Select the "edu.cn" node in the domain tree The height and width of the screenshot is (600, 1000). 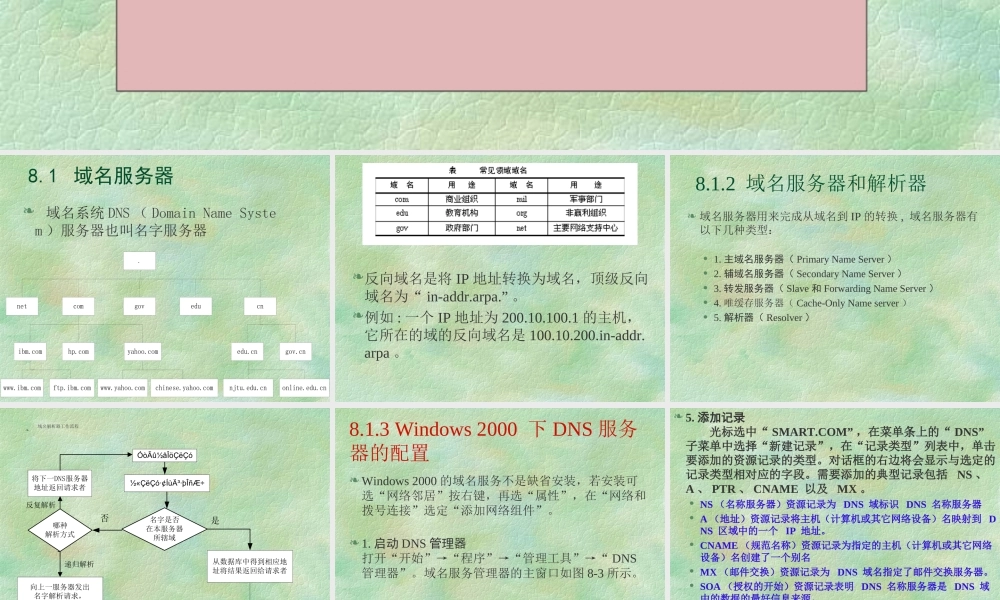(x=245, y=351)
